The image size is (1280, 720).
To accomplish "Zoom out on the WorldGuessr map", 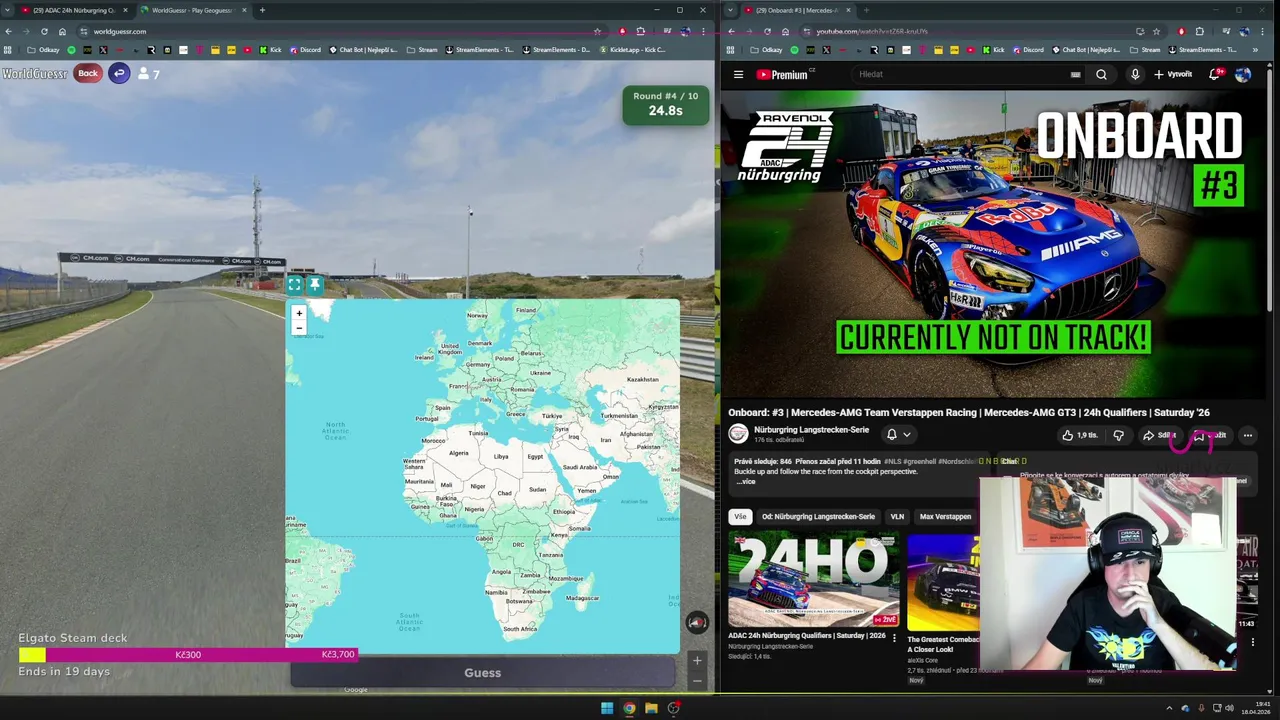I will [298, 328].
